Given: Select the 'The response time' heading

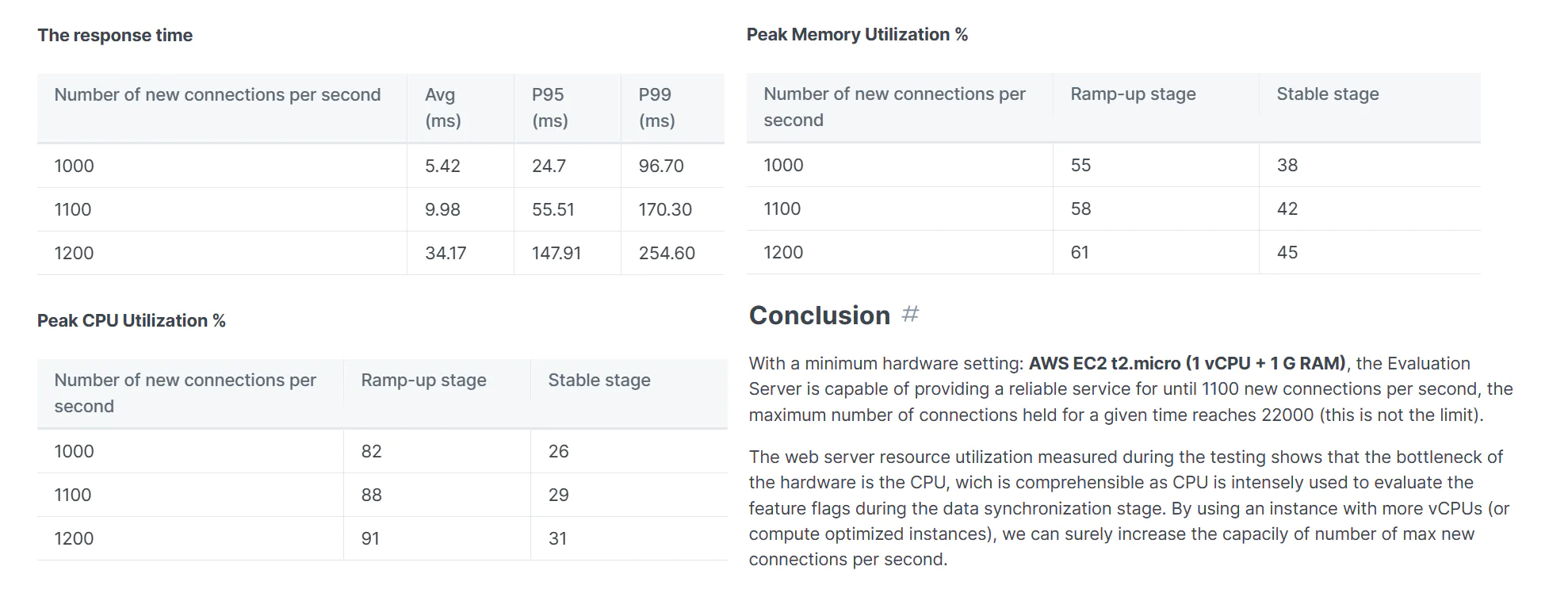Looking at the screenshot, I should click(115, 35).
